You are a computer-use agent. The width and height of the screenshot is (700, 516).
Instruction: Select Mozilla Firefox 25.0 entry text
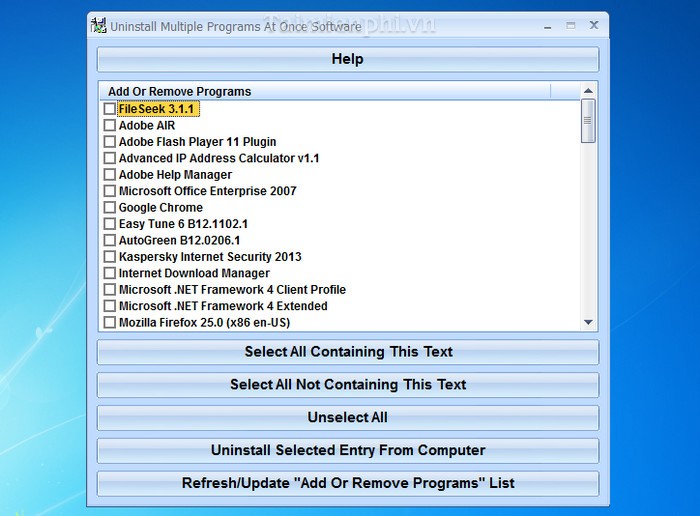pos(204,322)
